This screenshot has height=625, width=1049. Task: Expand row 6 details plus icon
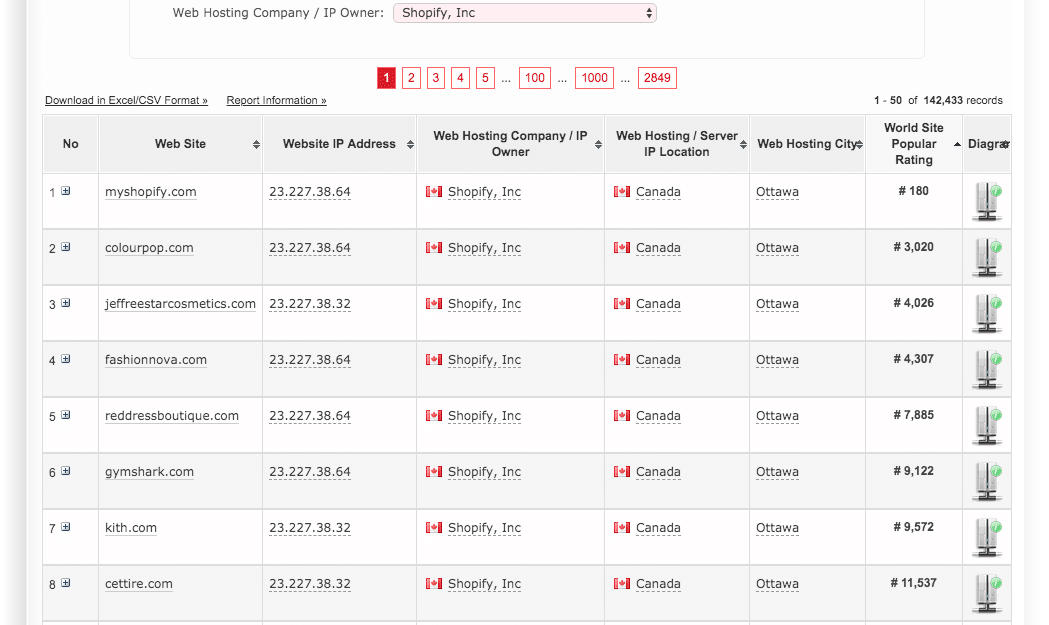pos(66,471)
